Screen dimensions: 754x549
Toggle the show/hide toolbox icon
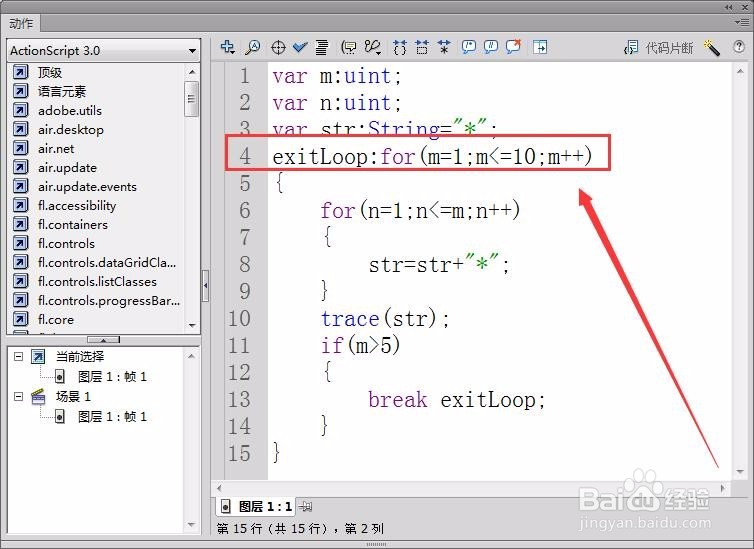(x=540, y=47)
